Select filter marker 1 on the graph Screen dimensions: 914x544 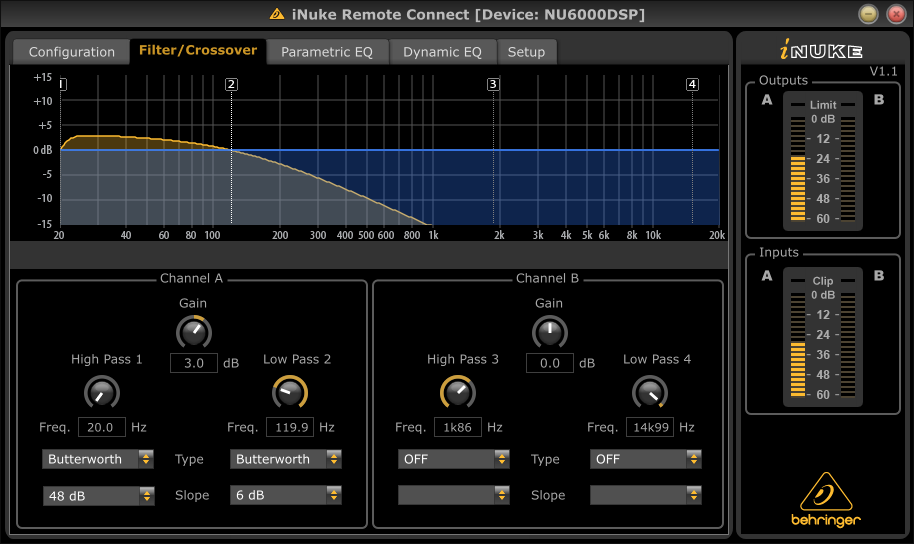coord(63,85)
